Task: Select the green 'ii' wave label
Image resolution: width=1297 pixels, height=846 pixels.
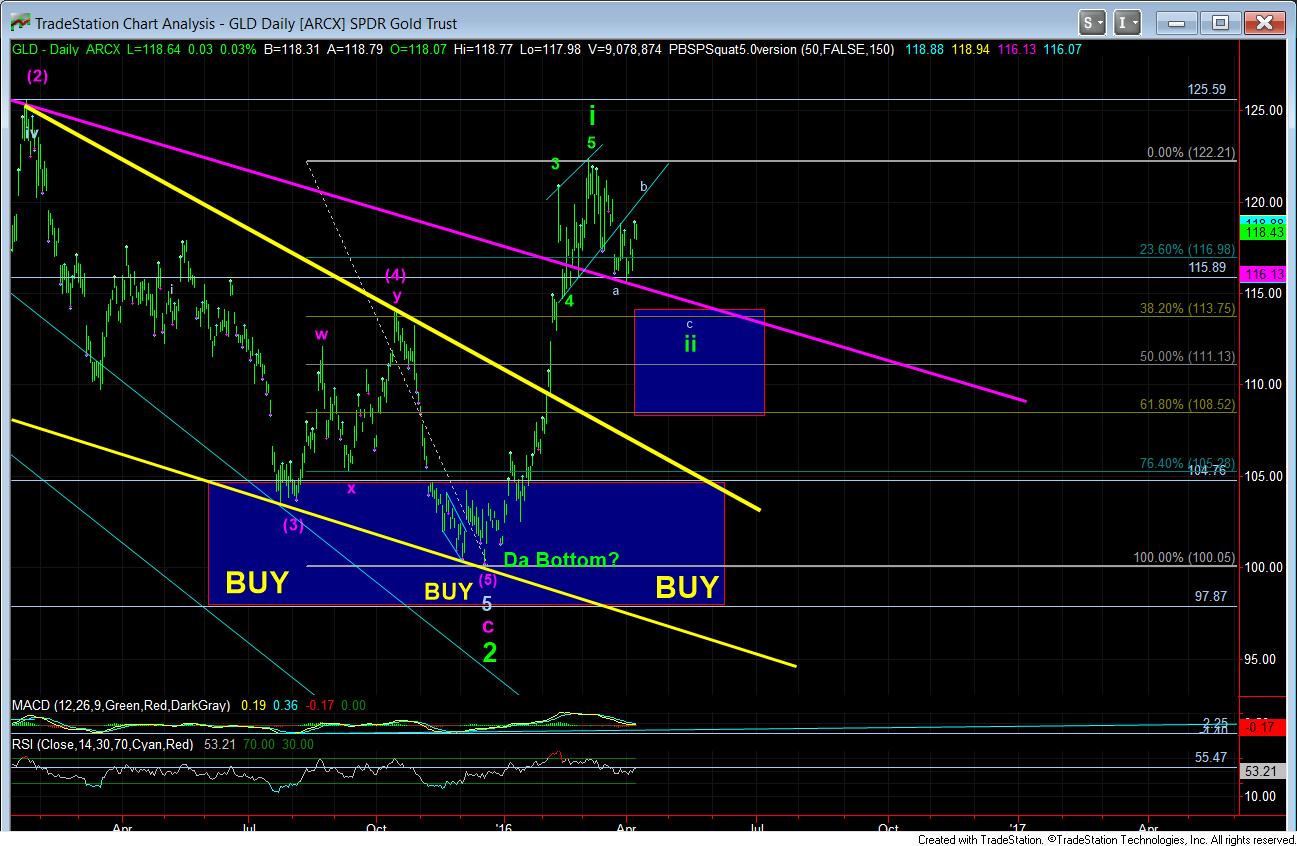Action: 690,344
